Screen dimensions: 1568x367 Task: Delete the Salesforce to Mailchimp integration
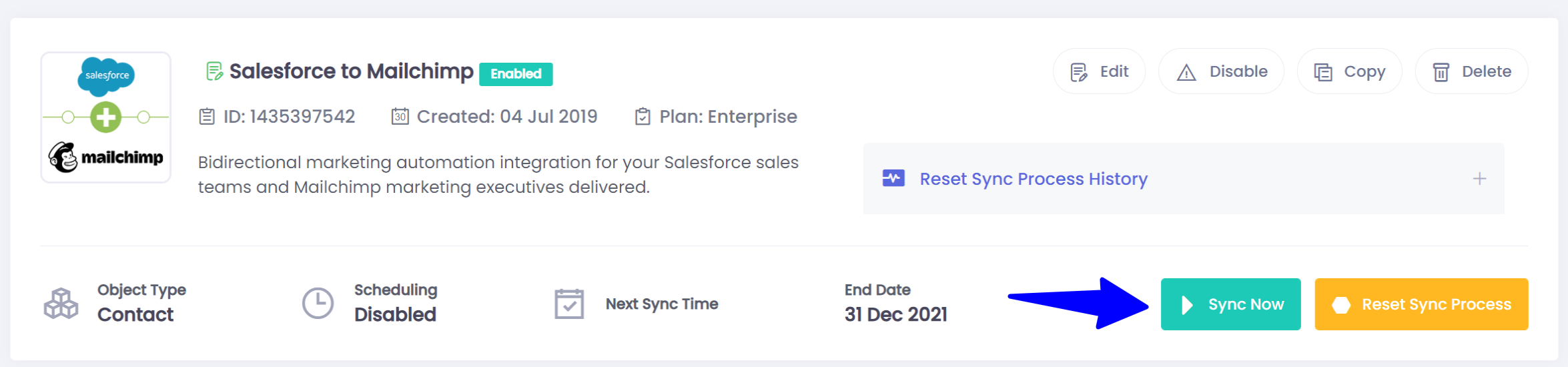click(1471, 71)
